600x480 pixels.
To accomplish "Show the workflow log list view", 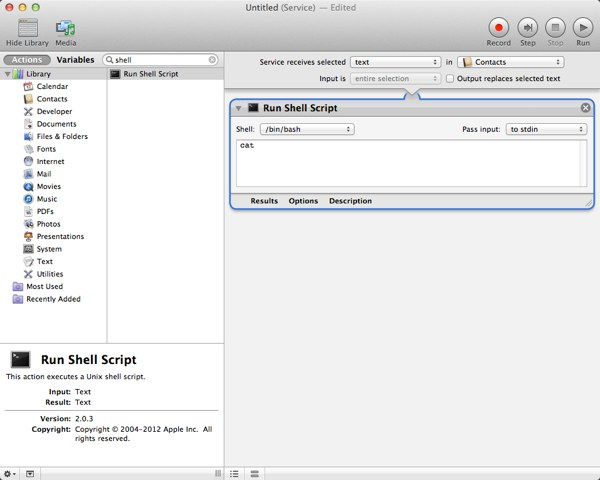I will (x=234, y=474).
